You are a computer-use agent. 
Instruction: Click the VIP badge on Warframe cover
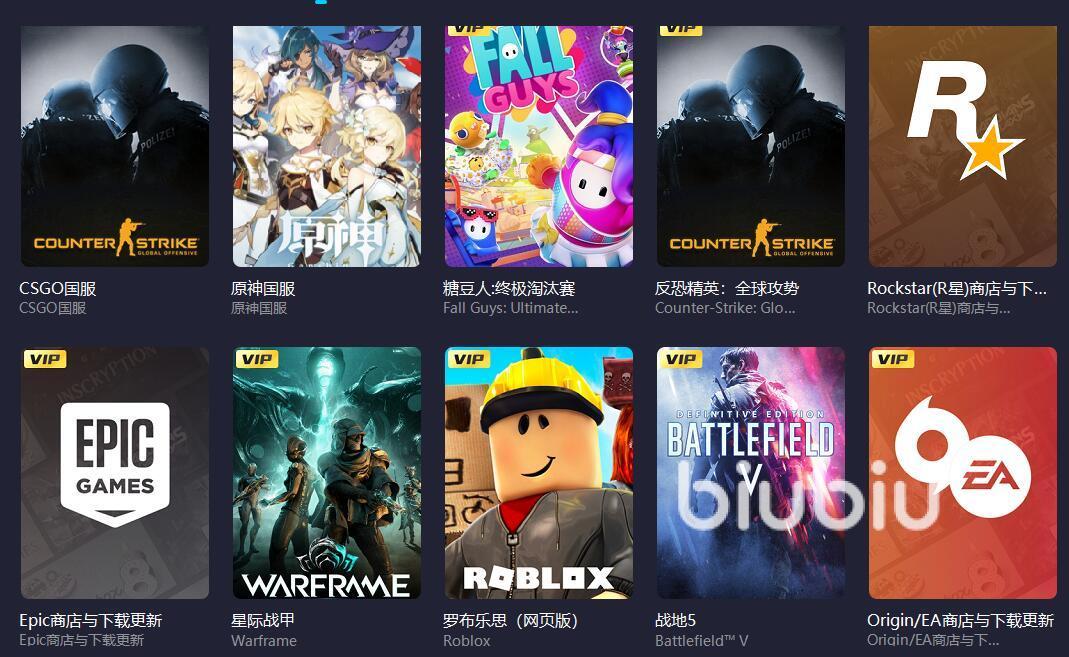[257, 358]
